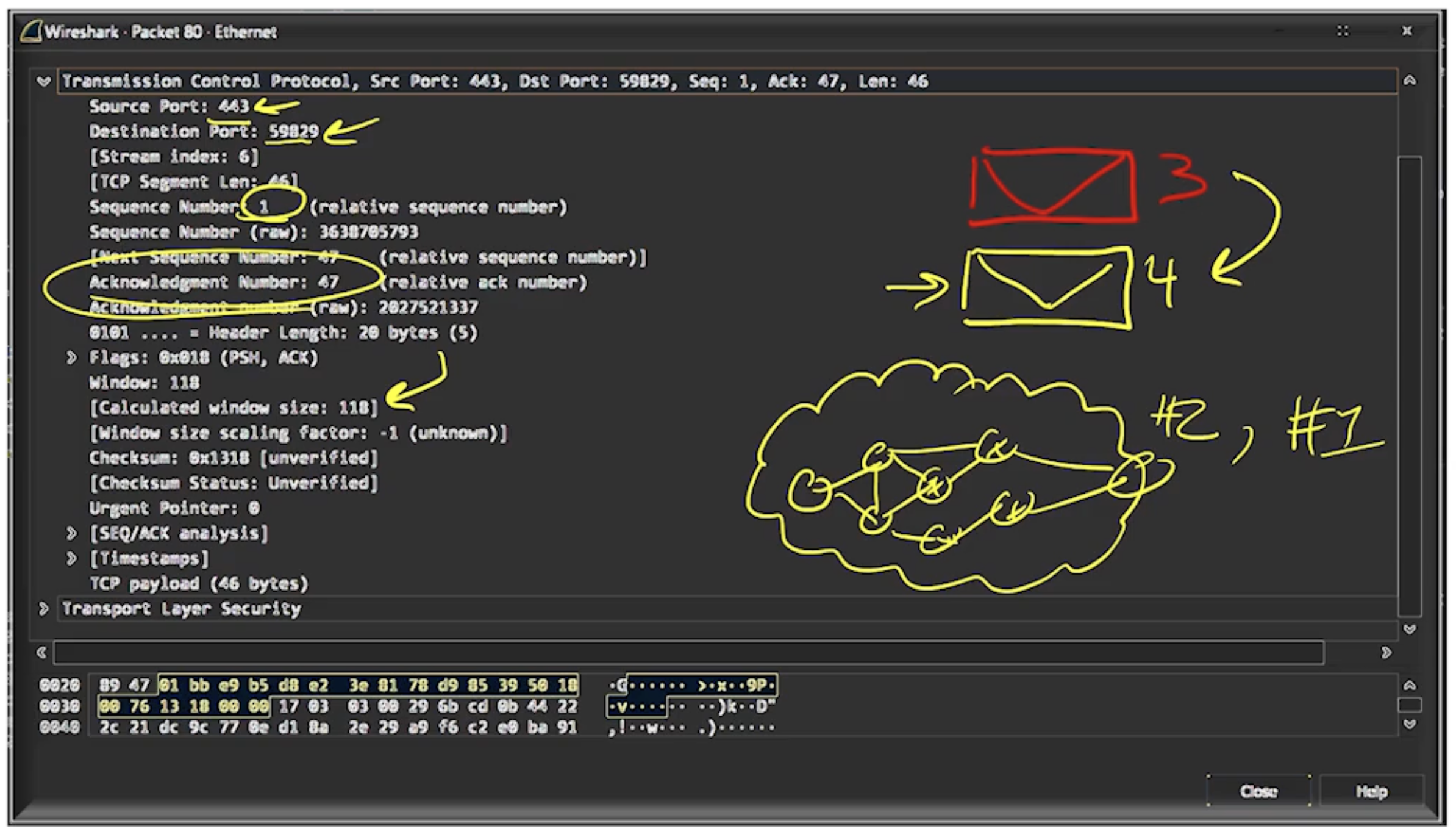Collapse Transmission Control Protocol section
The width and height of the screenshot is (1456, 837).
coord(43,81)
